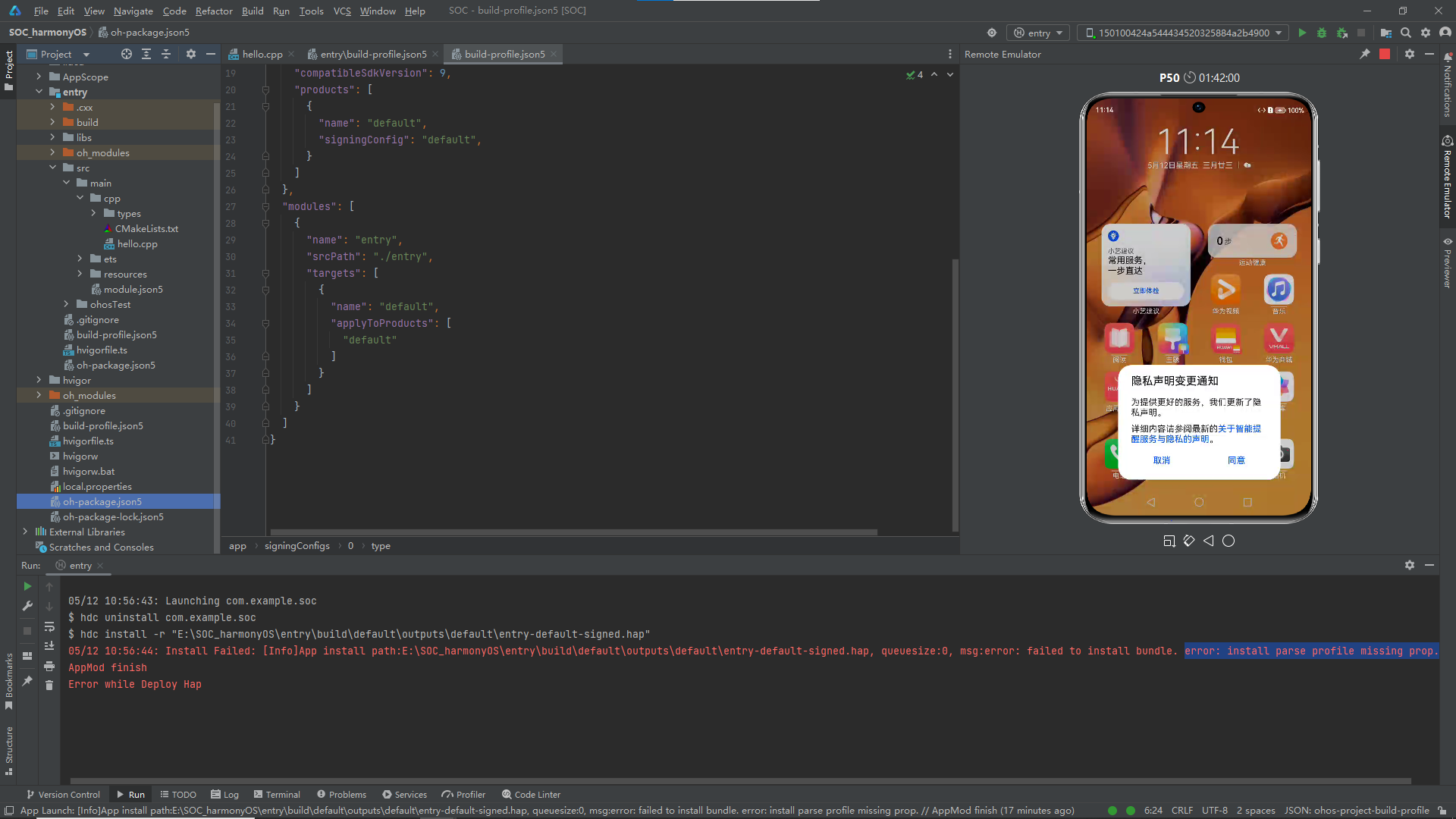
Task: Open the connected device selector dropdown
Action: point(1181,33)
